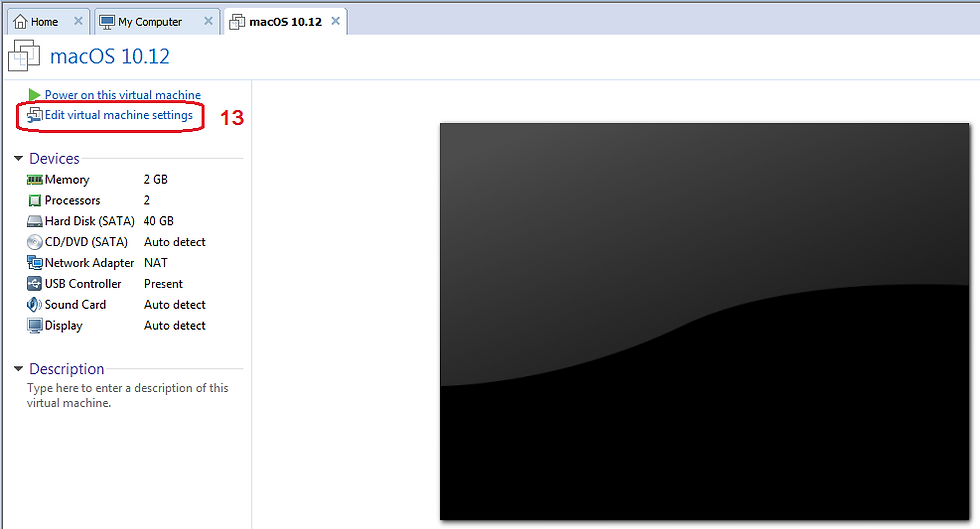This screenshot has width=980, height=529.
Task: Click the Memory device icon
Action: (x=34, y=180)
